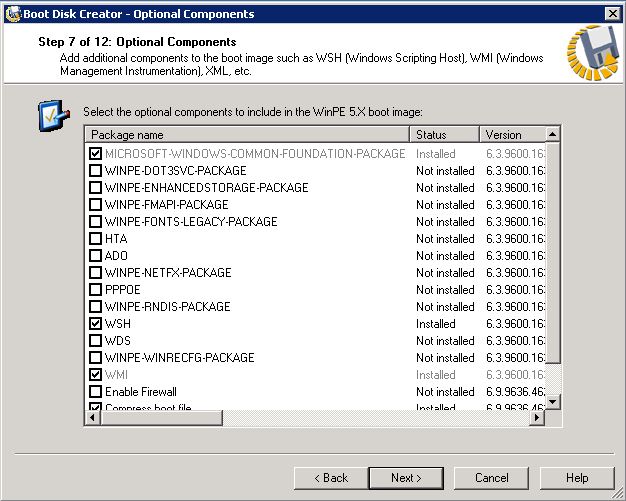
Task: Open Help for this wizard
Action: pyautogui.click(x=577, y=478)
